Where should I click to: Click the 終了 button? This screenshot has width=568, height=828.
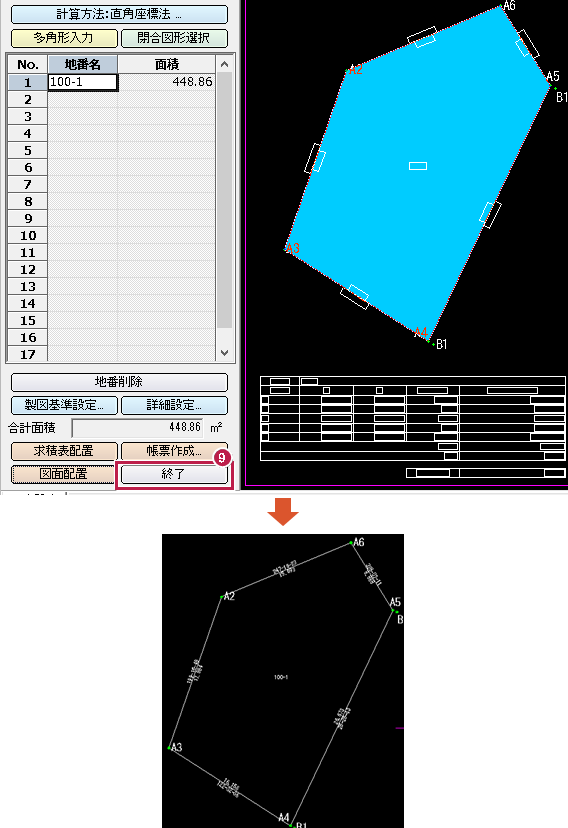tap(174, 474)
